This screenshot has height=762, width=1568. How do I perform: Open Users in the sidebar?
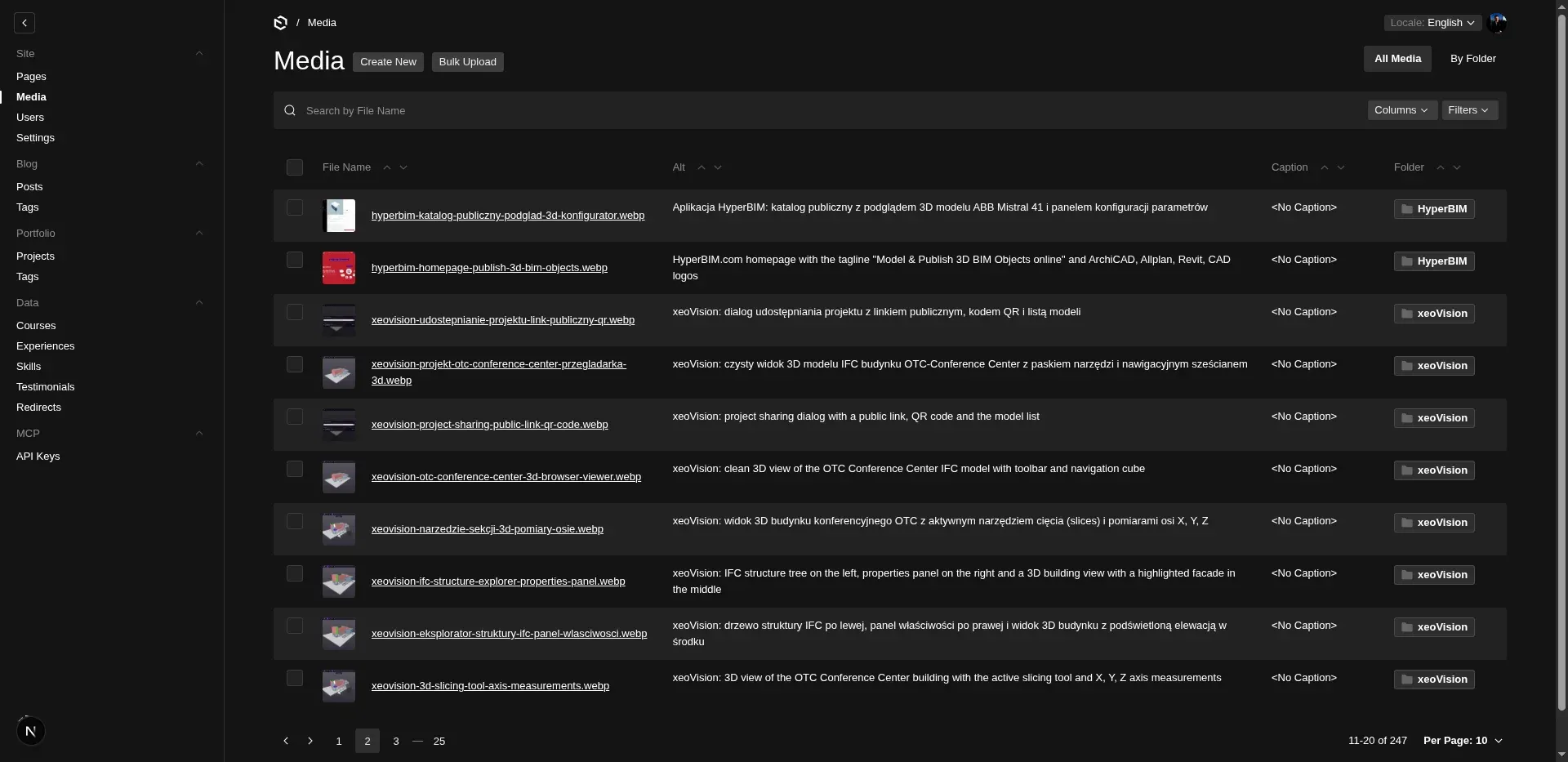click(x=30, y=118)
